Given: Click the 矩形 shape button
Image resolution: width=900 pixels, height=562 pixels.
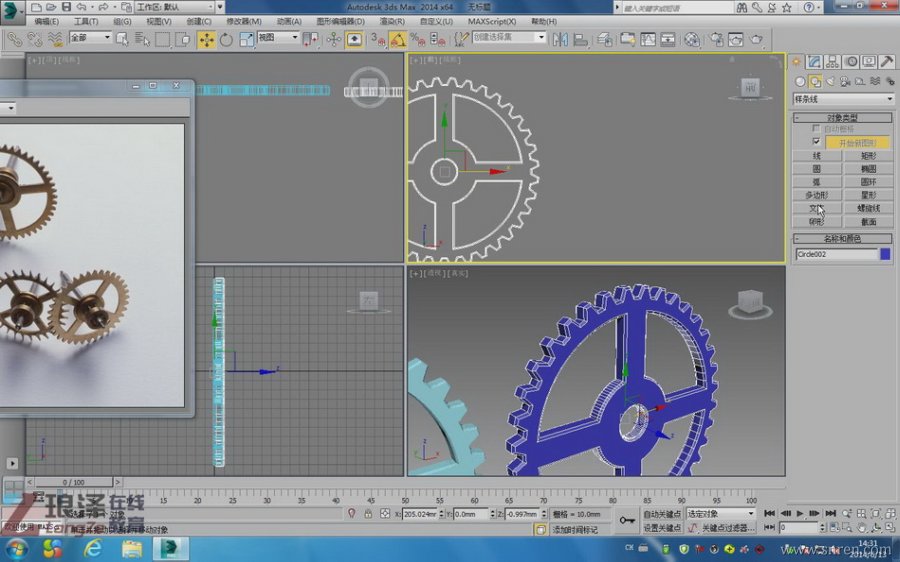Looking at the screenshot, I should point(867,156).
